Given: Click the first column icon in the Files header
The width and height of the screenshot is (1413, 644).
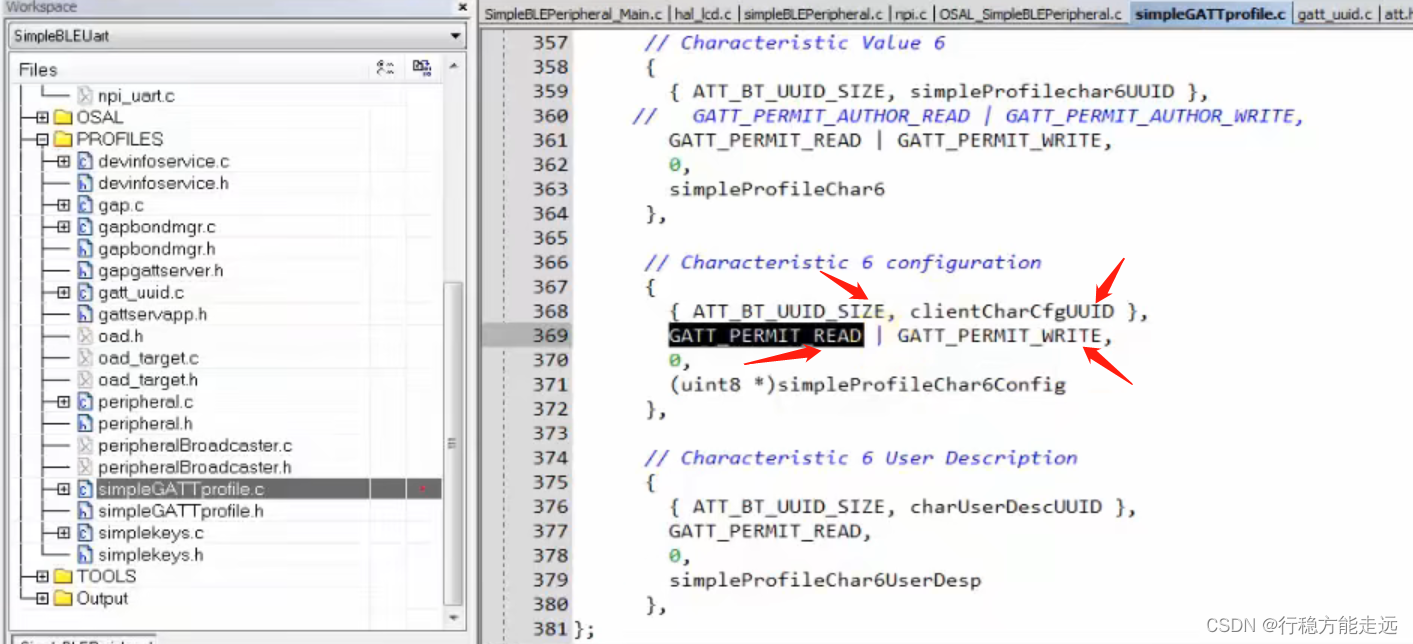Looking at the screenshot, I should pyautogui.click(x=385, y=68).
